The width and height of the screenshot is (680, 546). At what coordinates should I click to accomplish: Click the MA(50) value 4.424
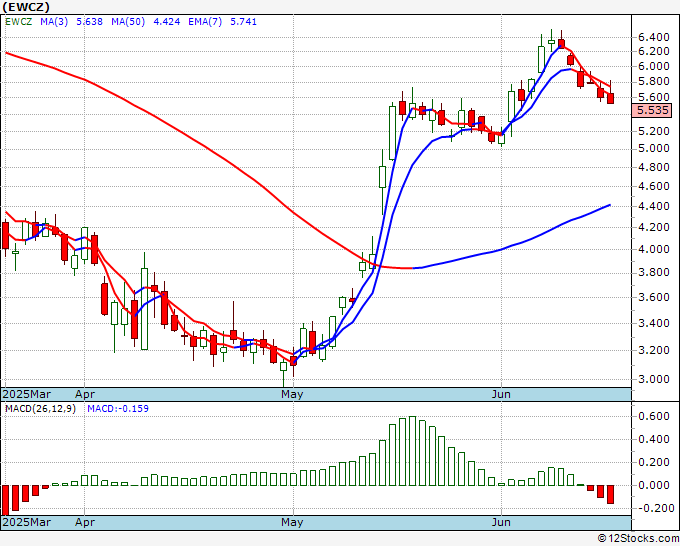[167, 22]
